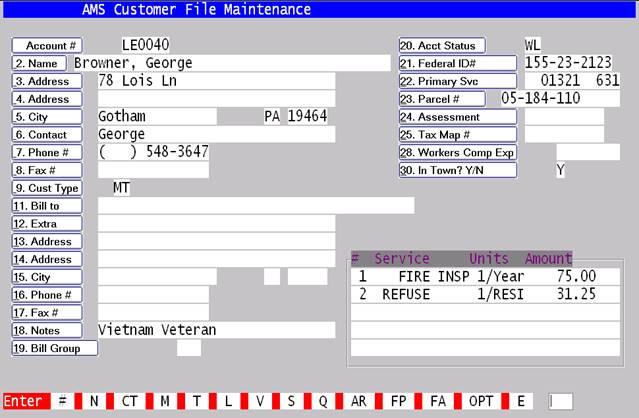Click the 23. Parcel # label
Image resolution: width=639 pixels, height=418 pixels.
point(441,98)
